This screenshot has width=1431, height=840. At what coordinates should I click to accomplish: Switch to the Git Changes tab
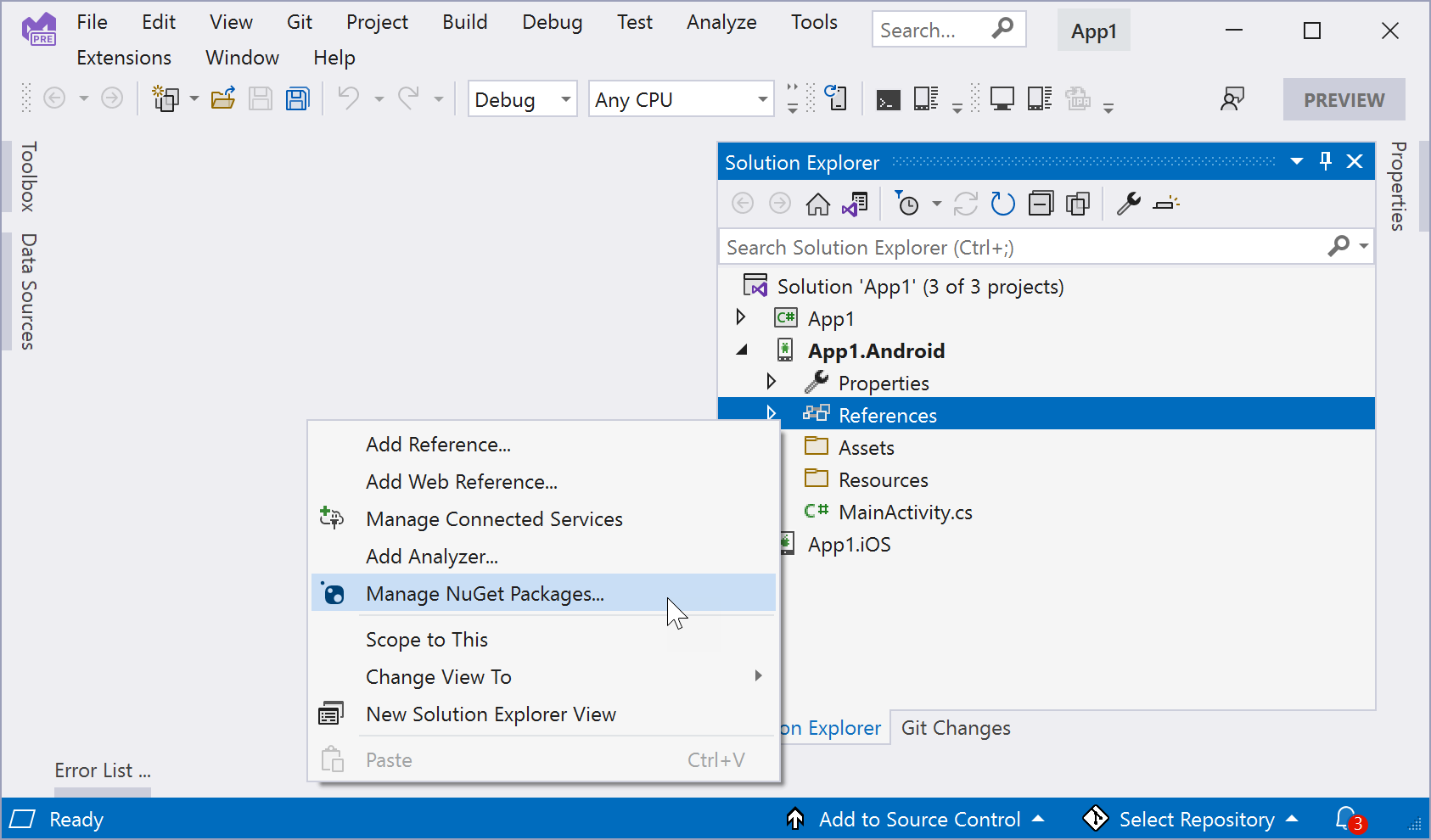[x=956, y=728]
